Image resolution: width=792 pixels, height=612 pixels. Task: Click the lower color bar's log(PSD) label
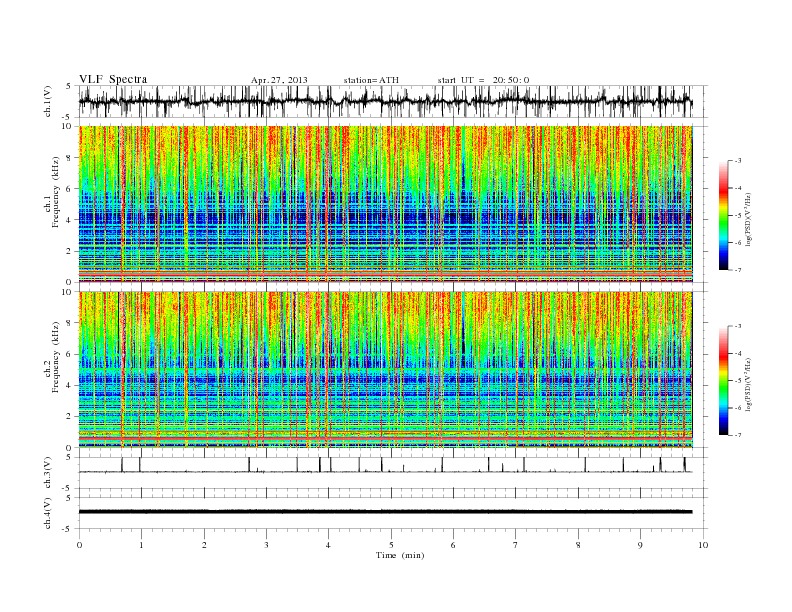pos(748,384)
